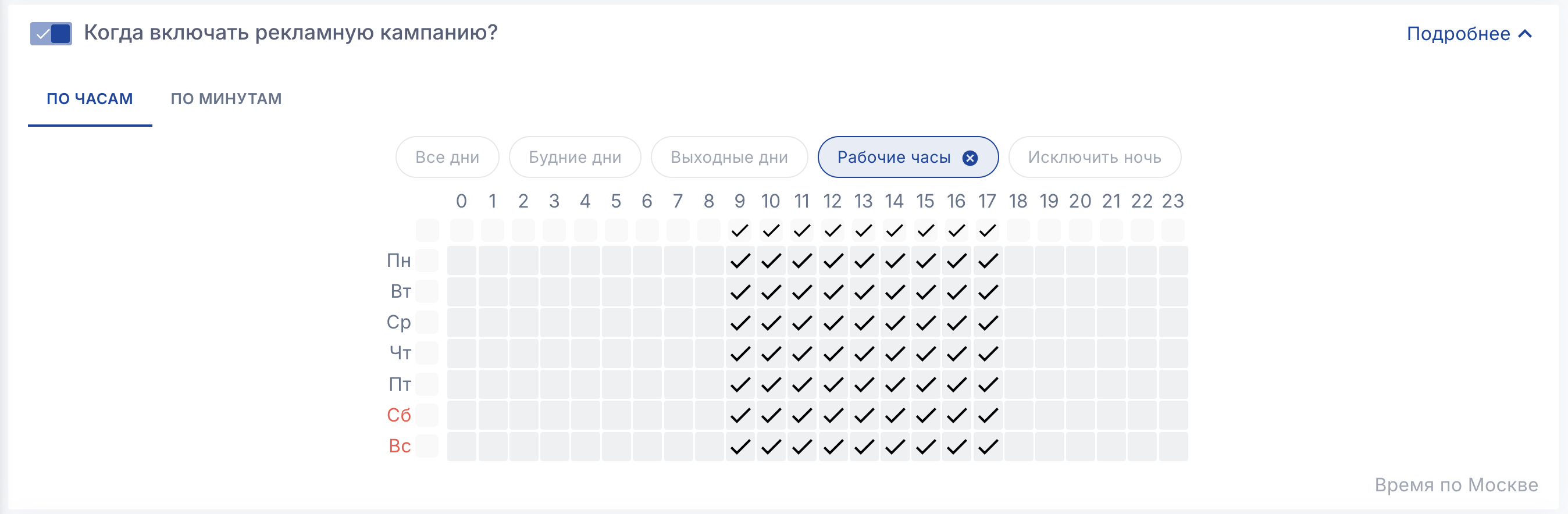
Task: Apply the 'Все дни' preset
Action: [447, 158]
